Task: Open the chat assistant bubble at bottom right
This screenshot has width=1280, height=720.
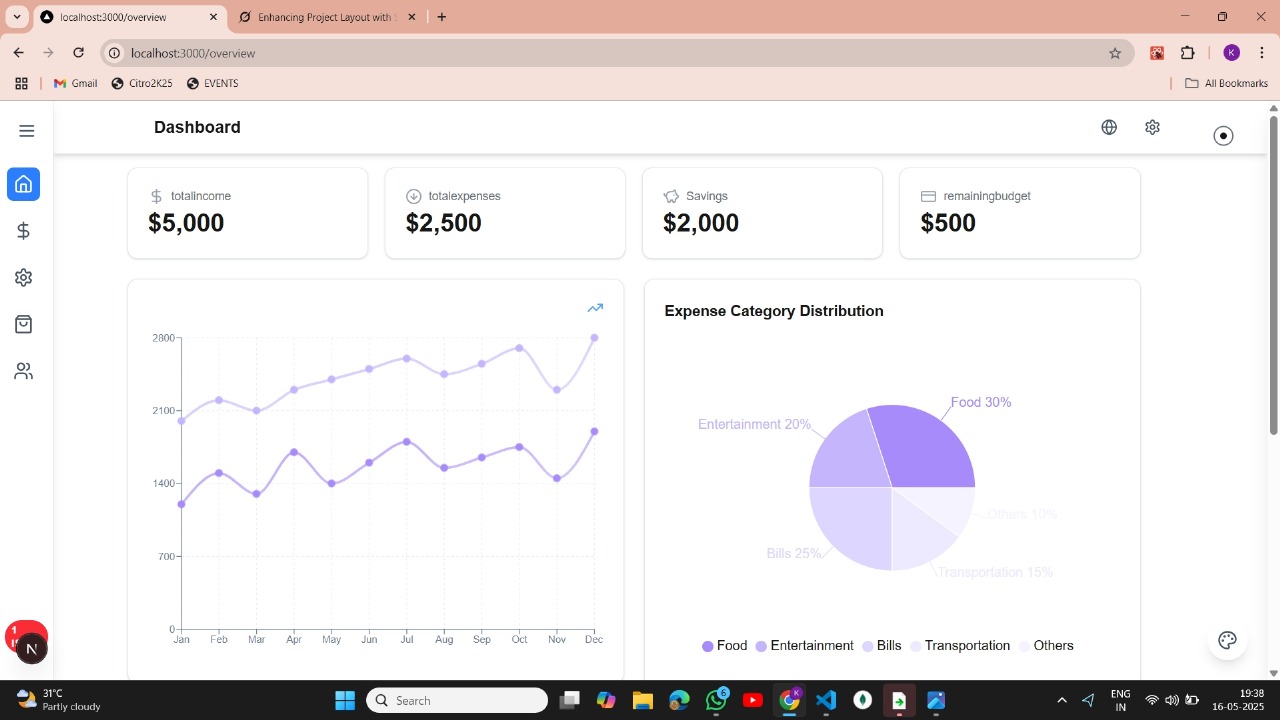Action: (1227, 640)
